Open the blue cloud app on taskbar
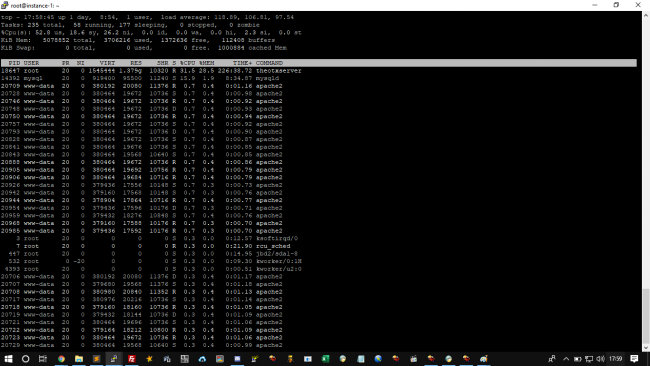The height and width of the screenshot is (366, 650). [x=202, y=359]
